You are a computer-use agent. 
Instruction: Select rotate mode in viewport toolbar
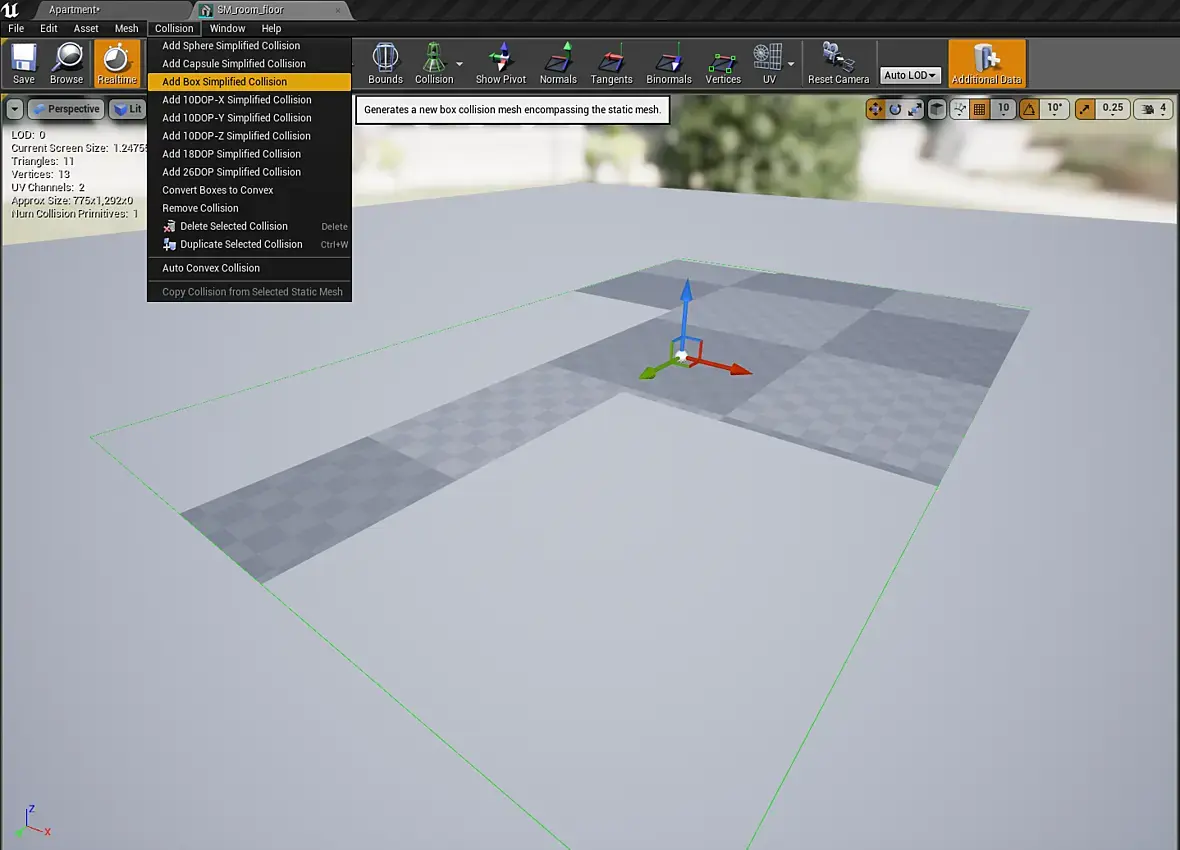tap(895, 109)
